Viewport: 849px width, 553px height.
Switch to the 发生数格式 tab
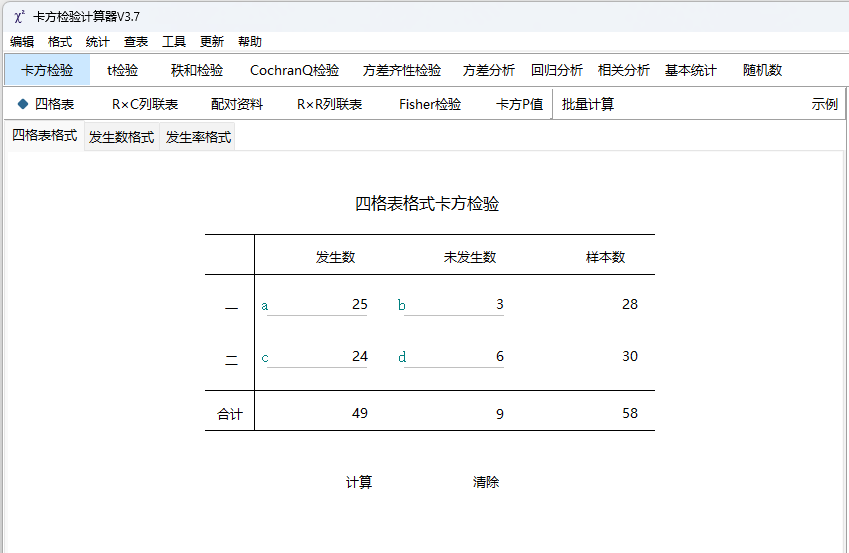coord(122,137)
